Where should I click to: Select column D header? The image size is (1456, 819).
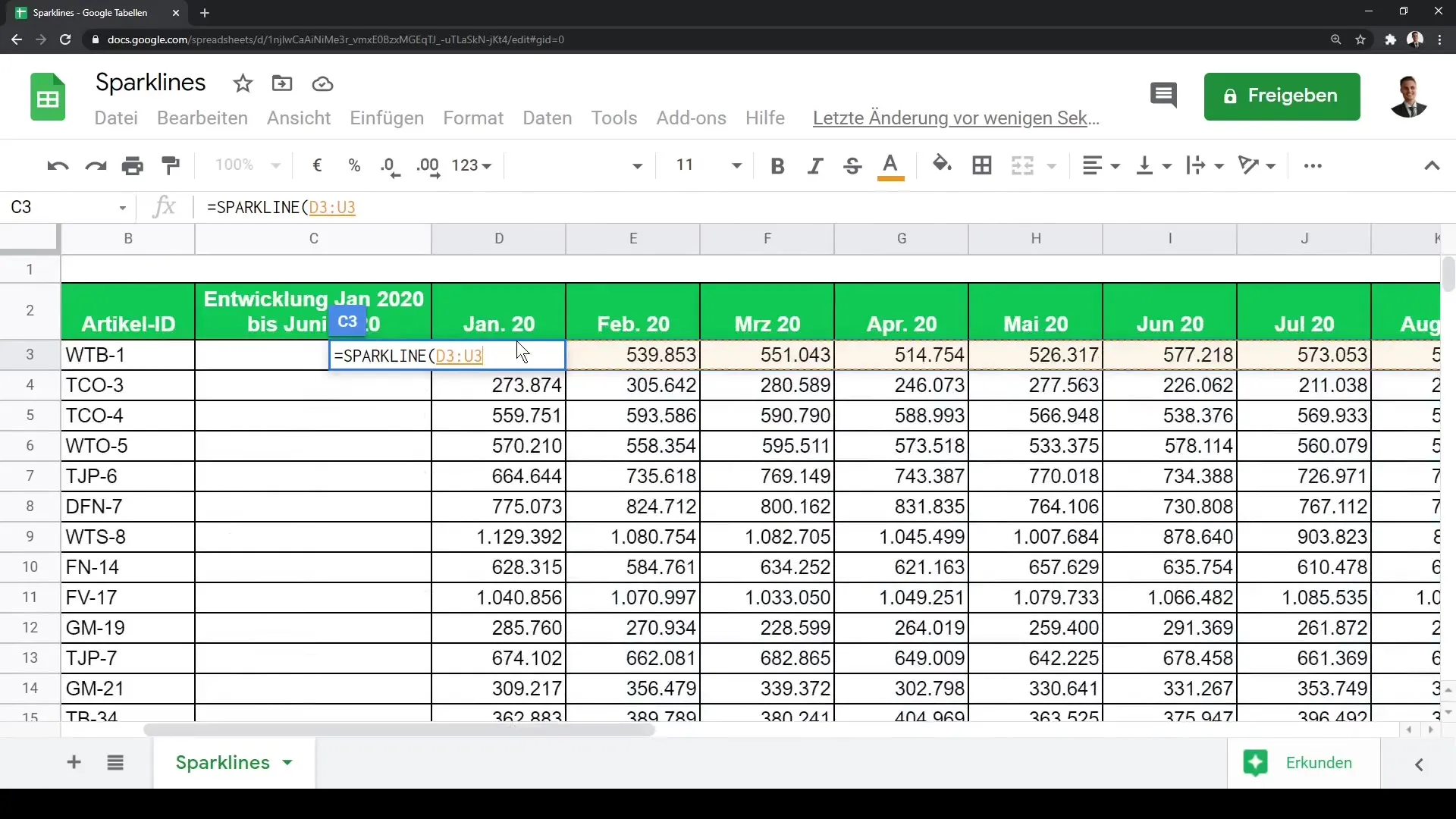point(499,238)
